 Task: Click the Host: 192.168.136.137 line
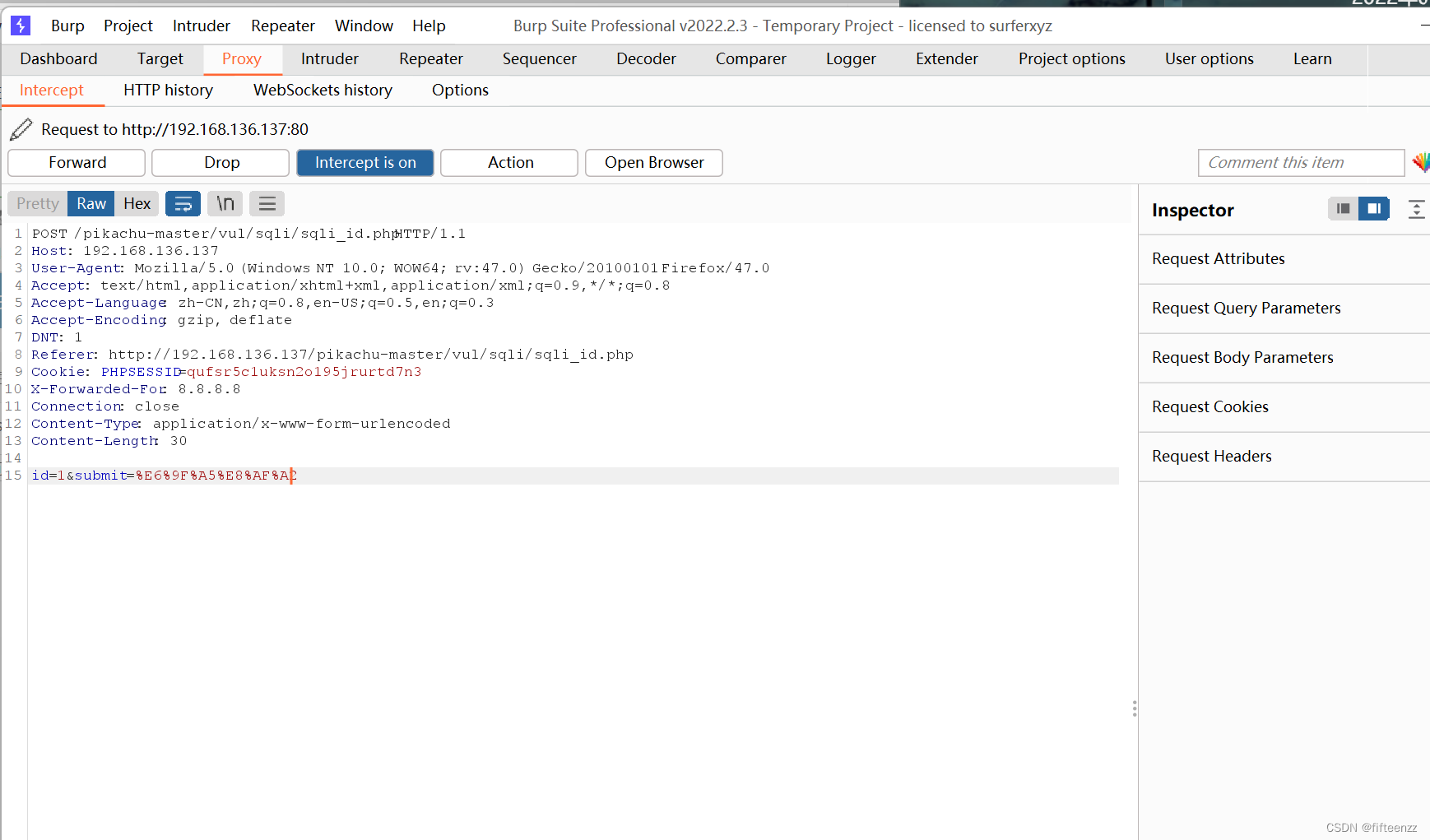point(125,251)
